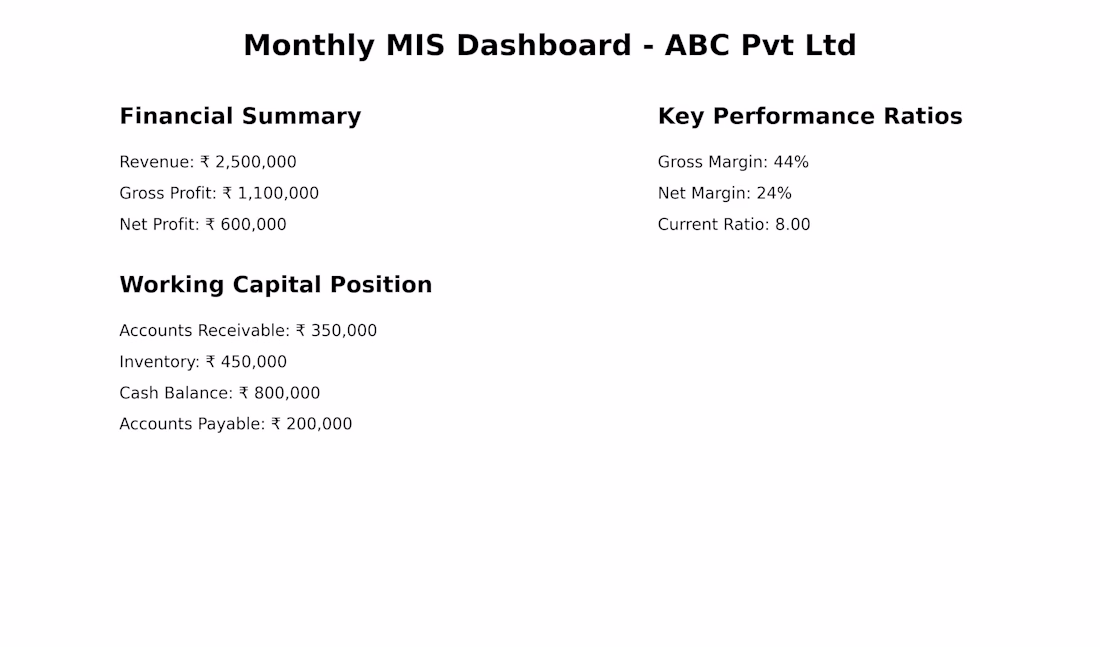The image size is (1100, 647).
Task: Select the Financial Summary heading
Action: (240, 116)
